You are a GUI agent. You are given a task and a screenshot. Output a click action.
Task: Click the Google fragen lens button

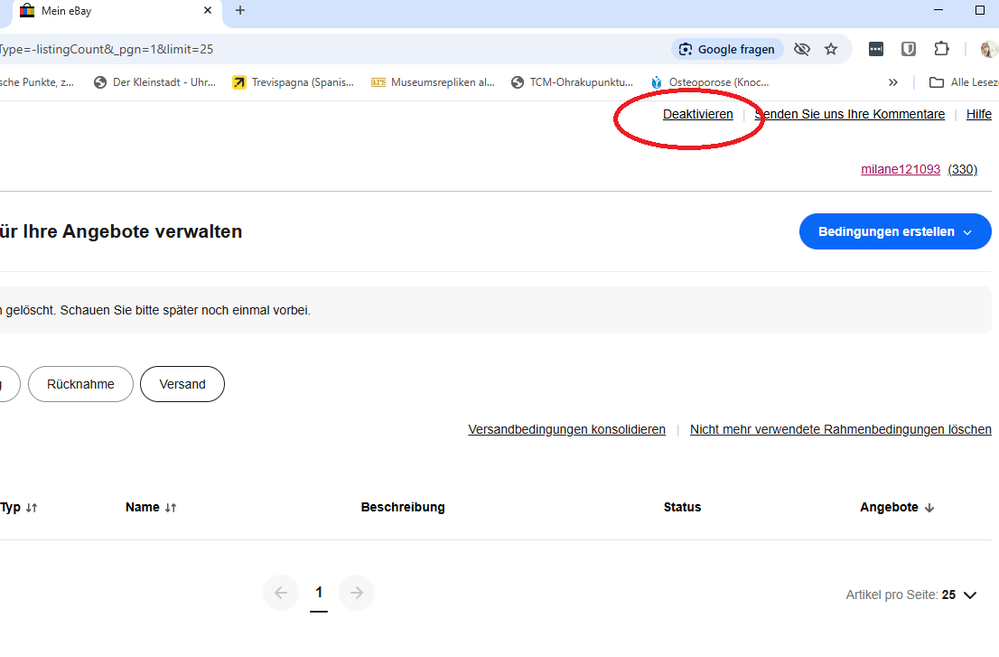[x=725, y=49]
